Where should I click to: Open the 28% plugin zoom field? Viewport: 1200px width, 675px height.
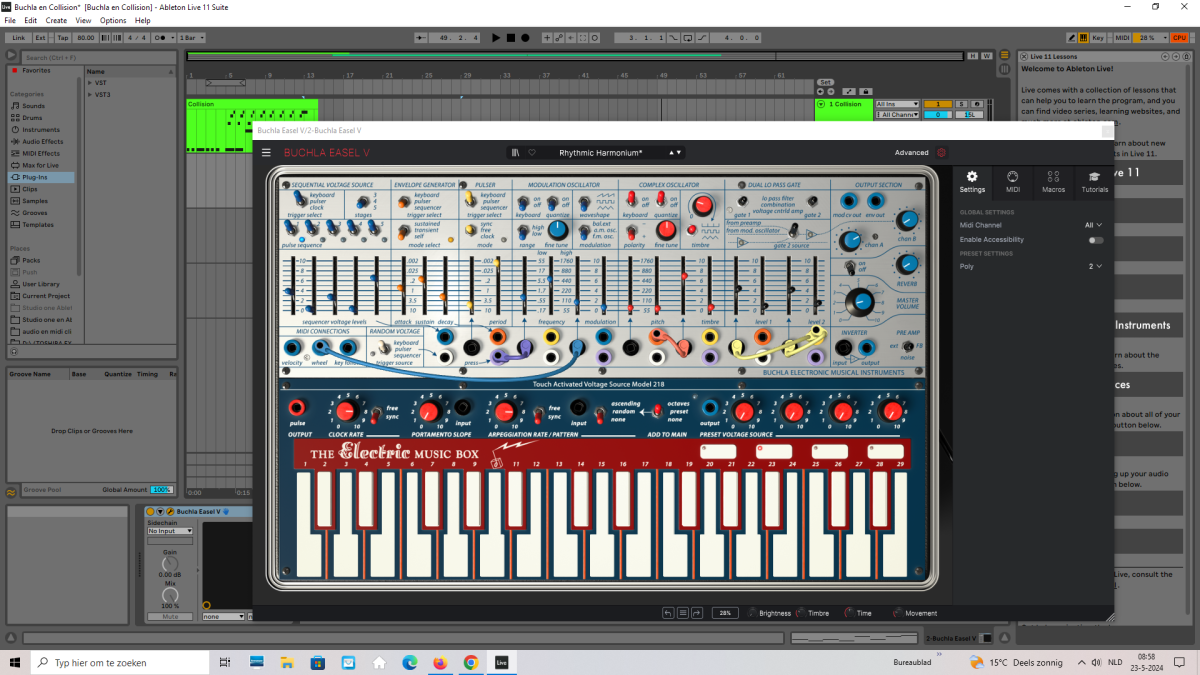pos(726,613)
